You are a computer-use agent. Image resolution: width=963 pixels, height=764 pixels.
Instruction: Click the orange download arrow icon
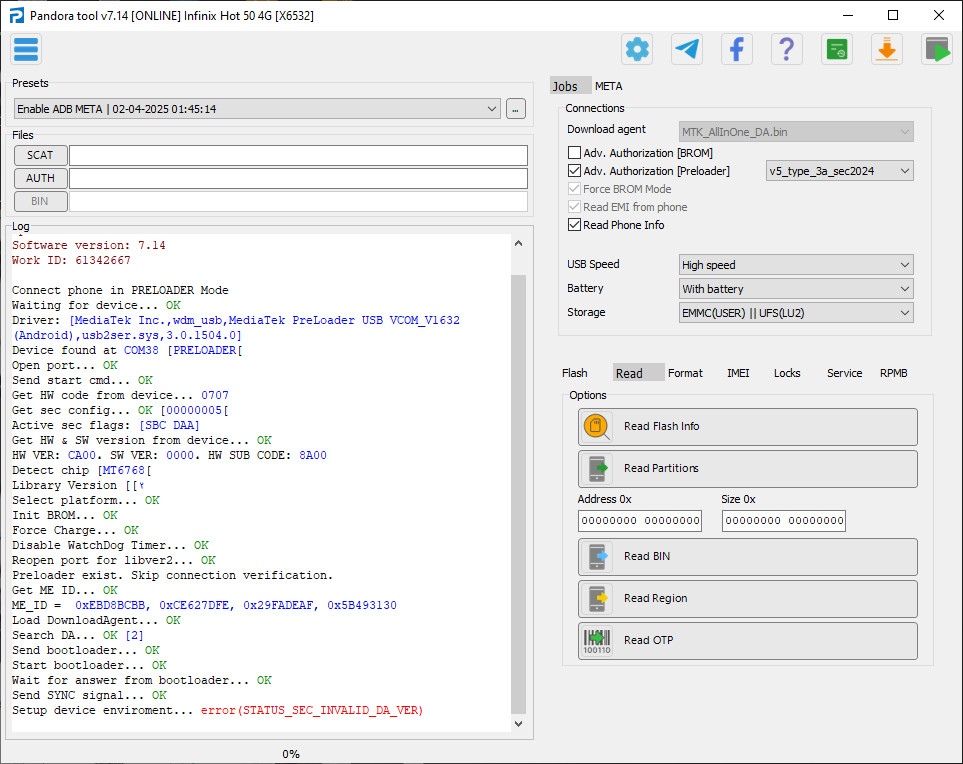pos(887,49)
